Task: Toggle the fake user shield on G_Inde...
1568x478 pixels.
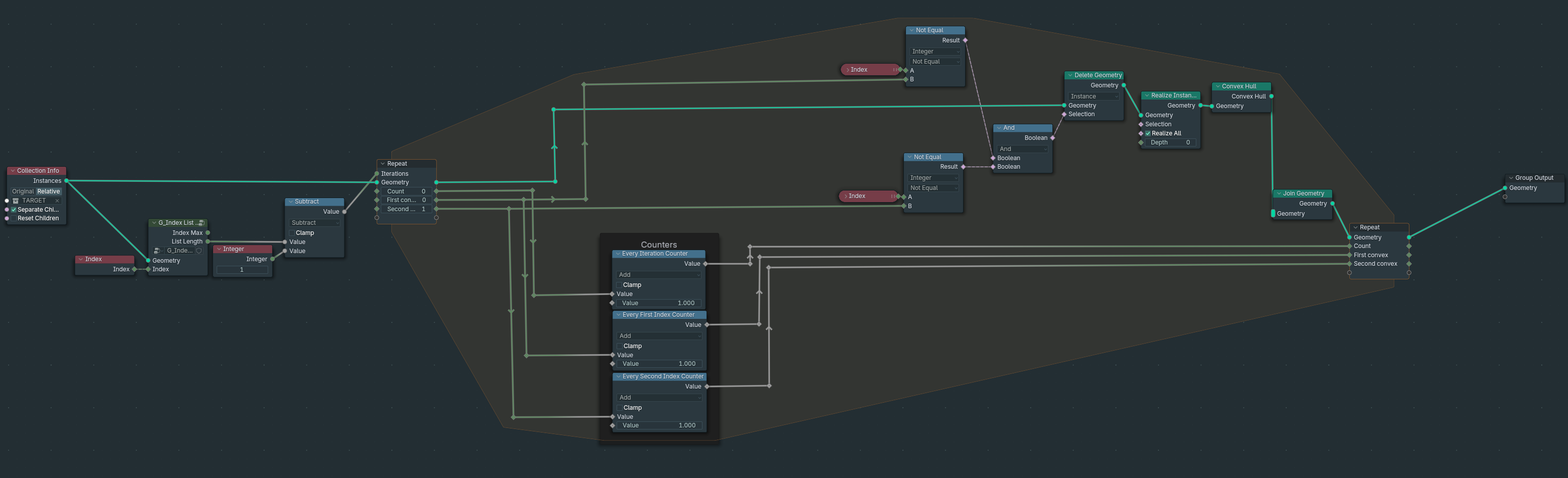Action: pyautogui.click(x=198, y=250)
